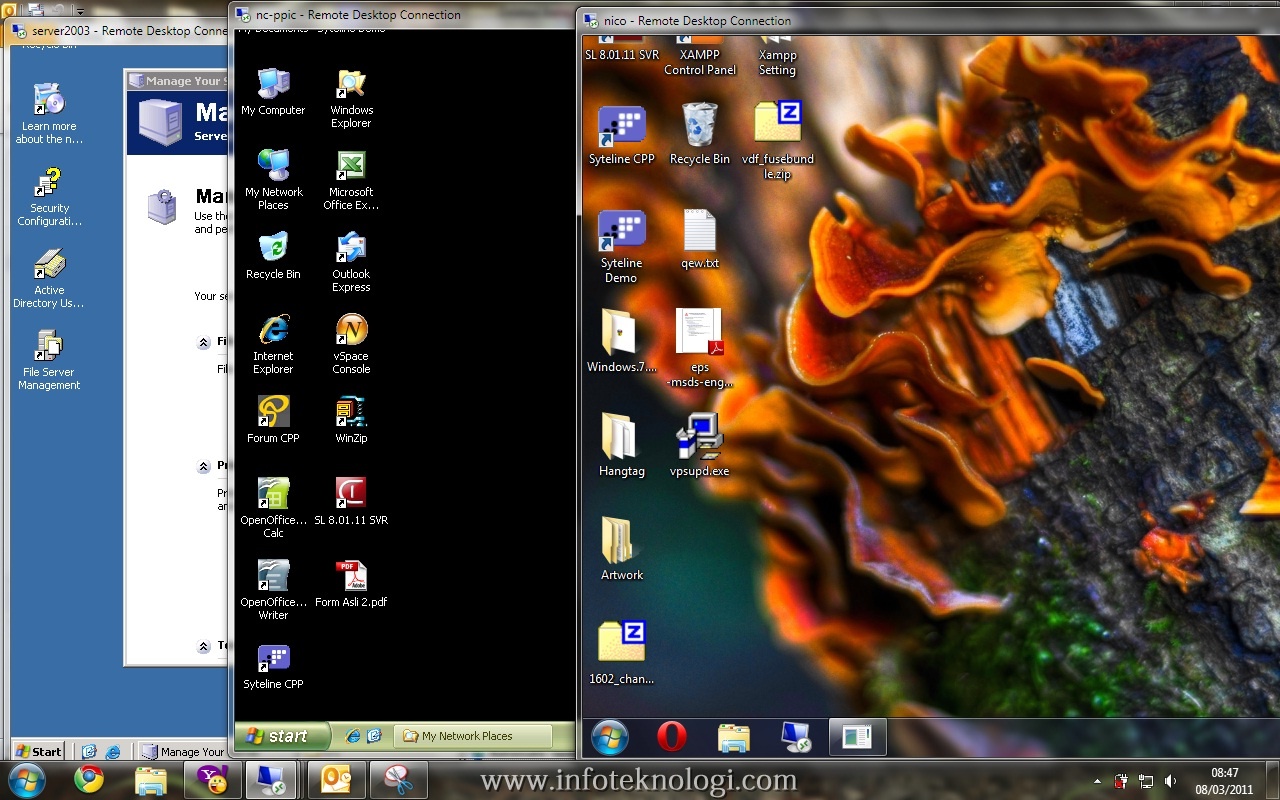Launch vSpace Console shortcut

pyautogui.click(x=351, y=344)
